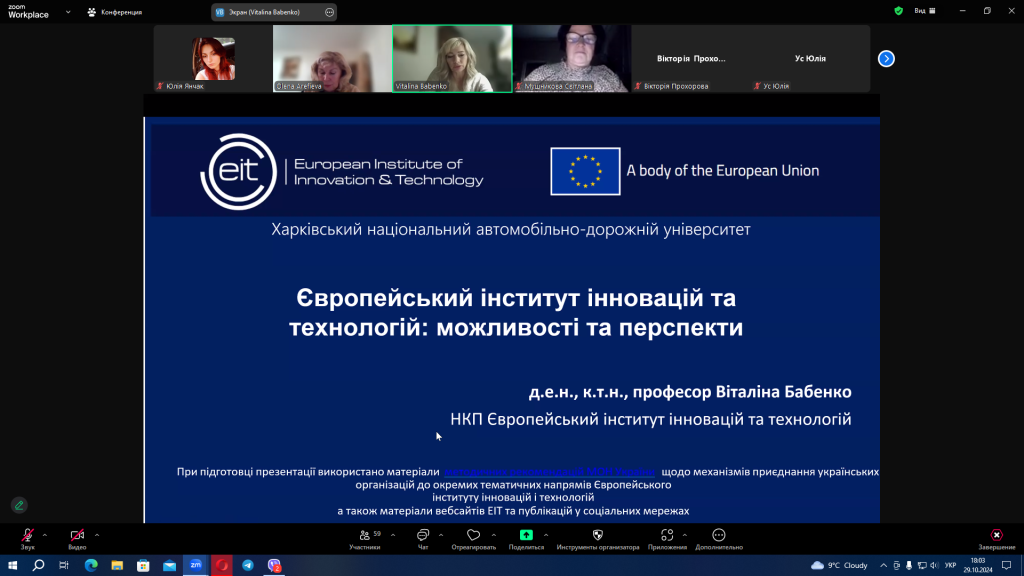
Task: Open the Отреагировать reactions heart icon
Action: click(x=473, y=536)
